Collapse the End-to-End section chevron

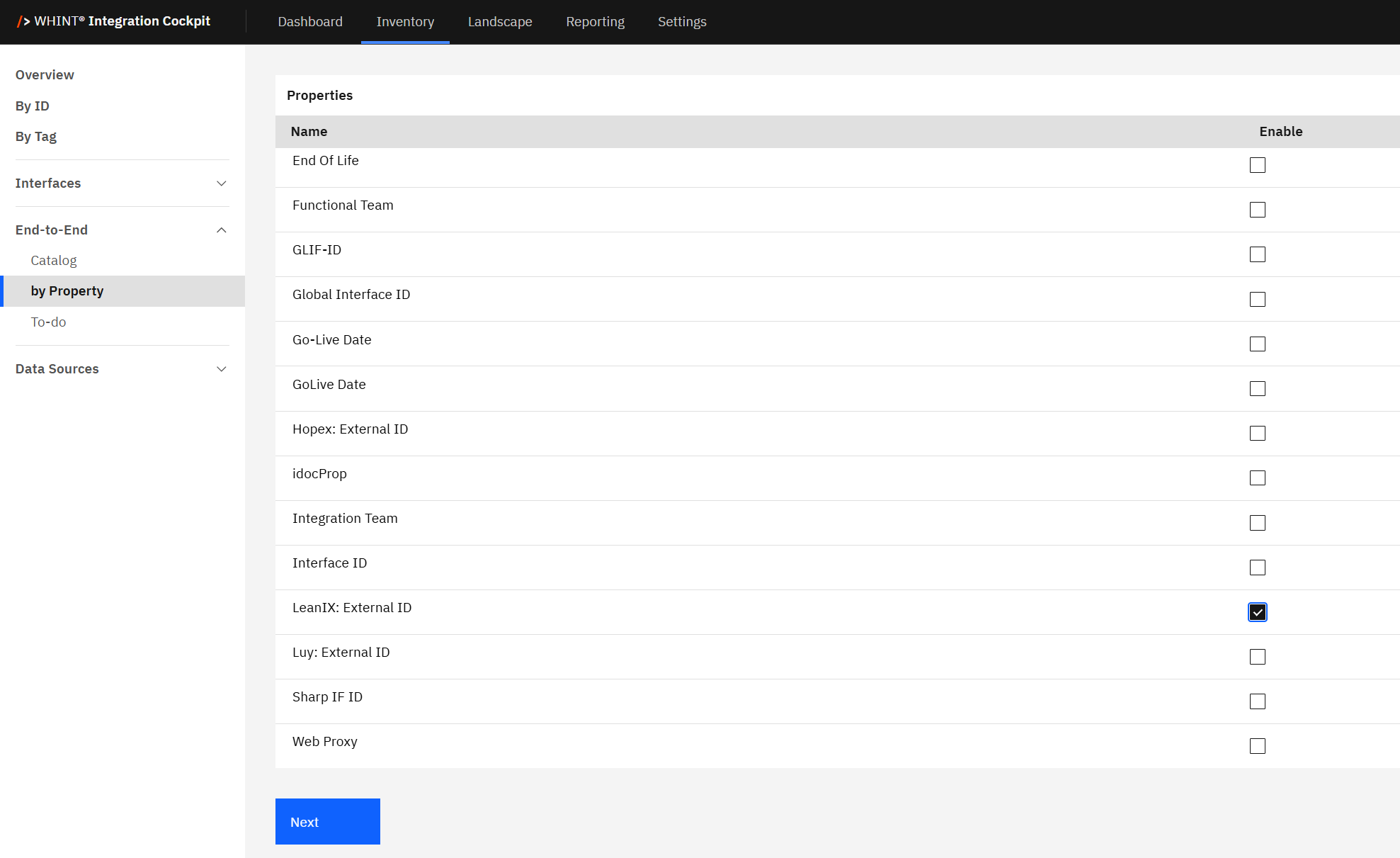click(x=221, y=230)
